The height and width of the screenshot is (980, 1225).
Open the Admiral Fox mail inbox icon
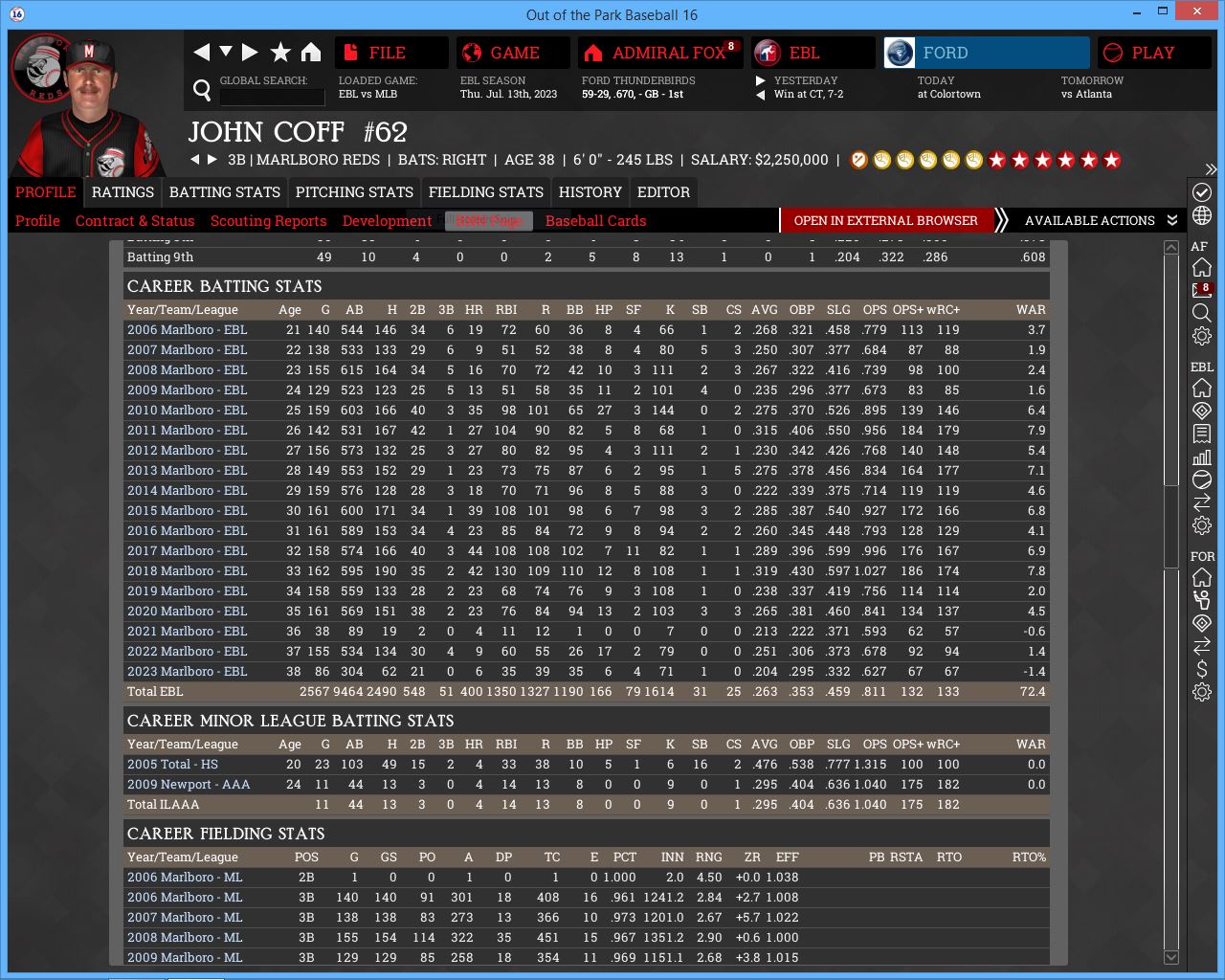click(x=1202, y=290)
